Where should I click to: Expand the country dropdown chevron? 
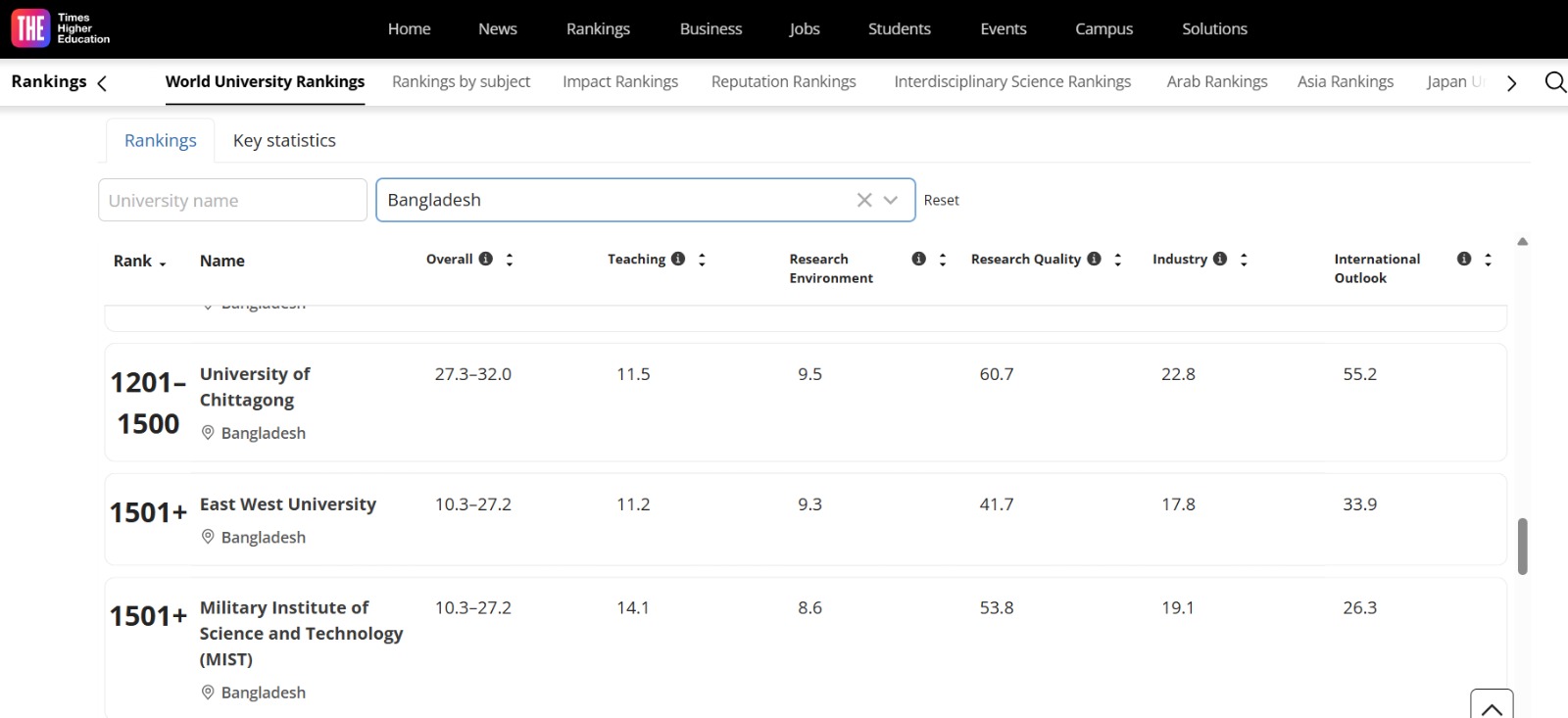(891, 200)
